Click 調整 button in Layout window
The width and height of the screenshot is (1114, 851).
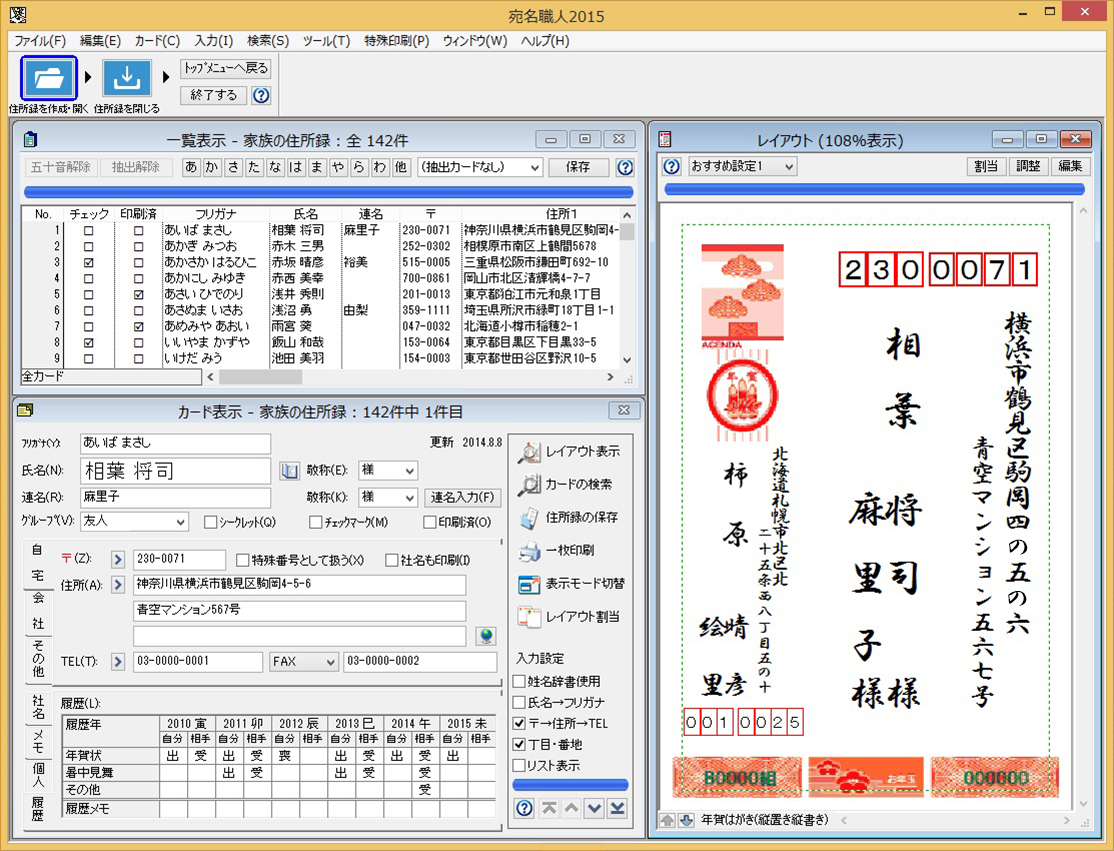point(1028,166)
